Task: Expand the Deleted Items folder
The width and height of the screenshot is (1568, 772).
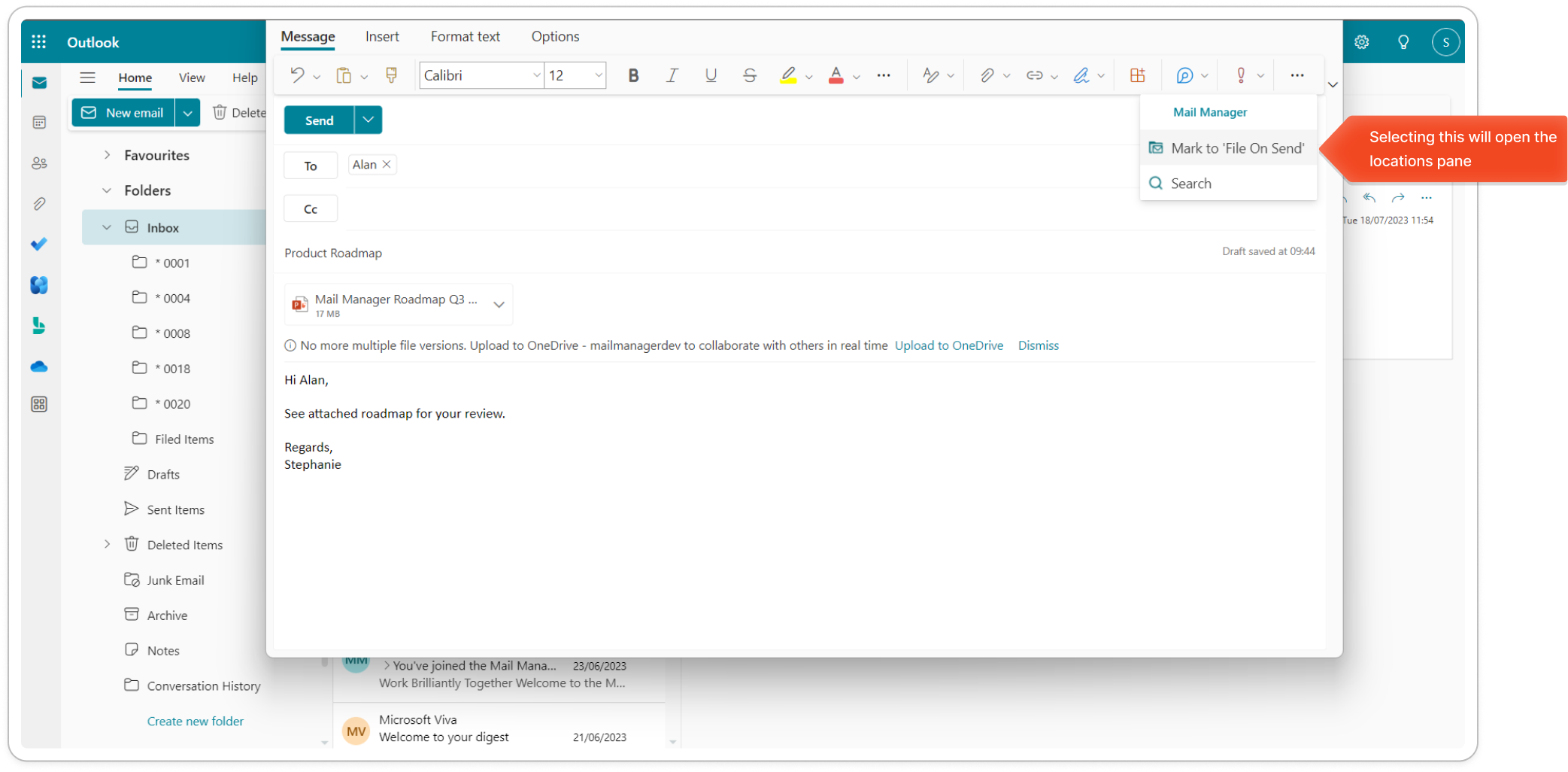Action: tap(108, 544)
